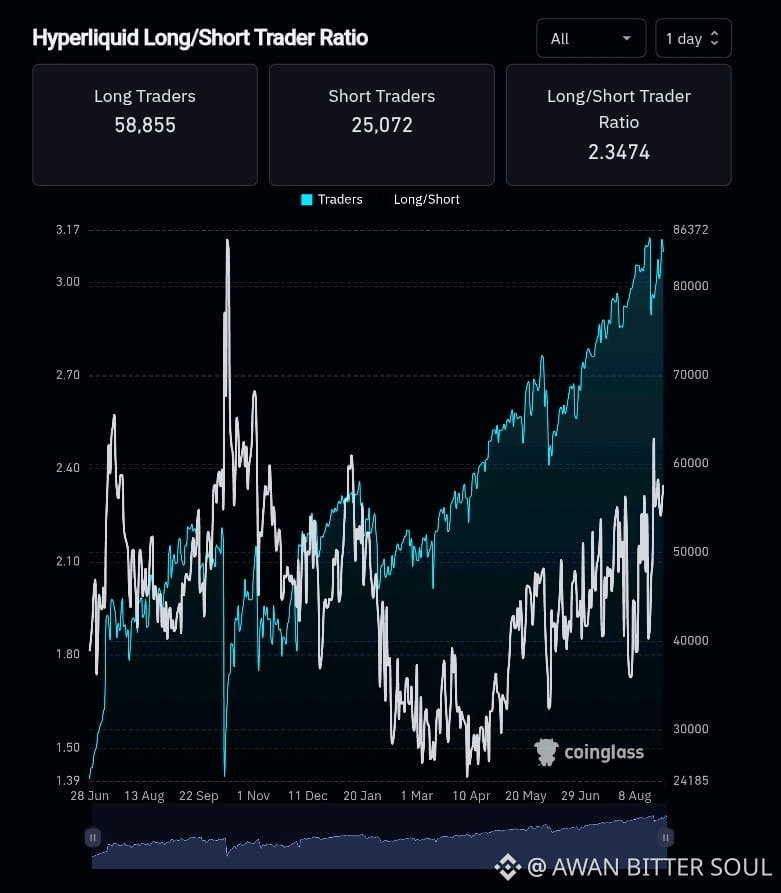Click the 86372 right axis label
This screenshot has height=893, width=781.
[690, 230]
